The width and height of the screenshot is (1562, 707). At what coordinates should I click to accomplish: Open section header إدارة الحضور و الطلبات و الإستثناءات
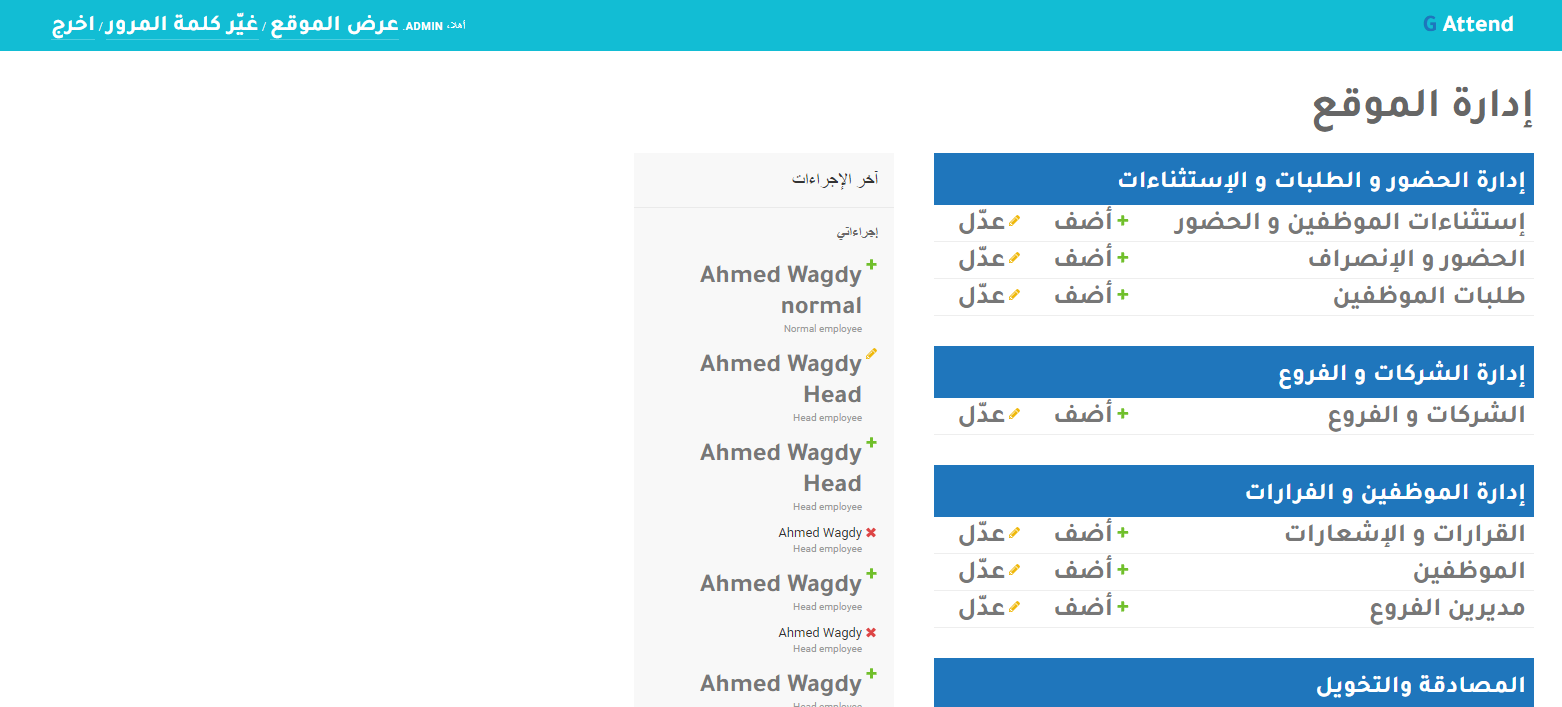(1322, 180)
